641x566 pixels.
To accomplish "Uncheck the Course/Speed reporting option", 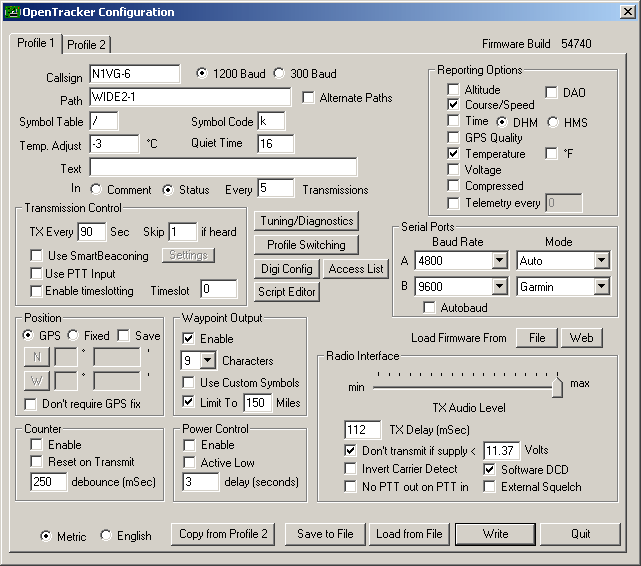I will (x=453, y=105).
